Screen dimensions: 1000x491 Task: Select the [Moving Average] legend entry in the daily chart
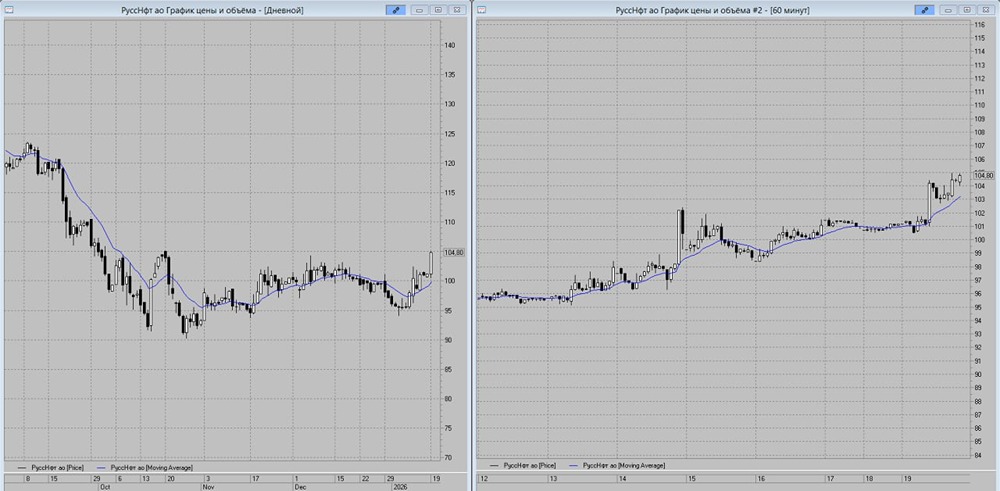tap(145, 467)
